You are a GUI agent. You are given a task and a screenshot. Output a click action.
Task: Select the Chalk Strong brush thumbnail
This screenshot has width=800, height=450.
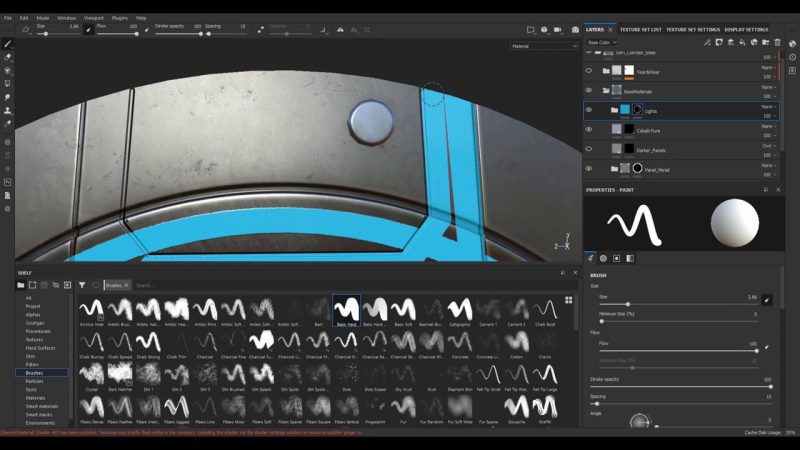pyautogui.click(x=148, y=343)
